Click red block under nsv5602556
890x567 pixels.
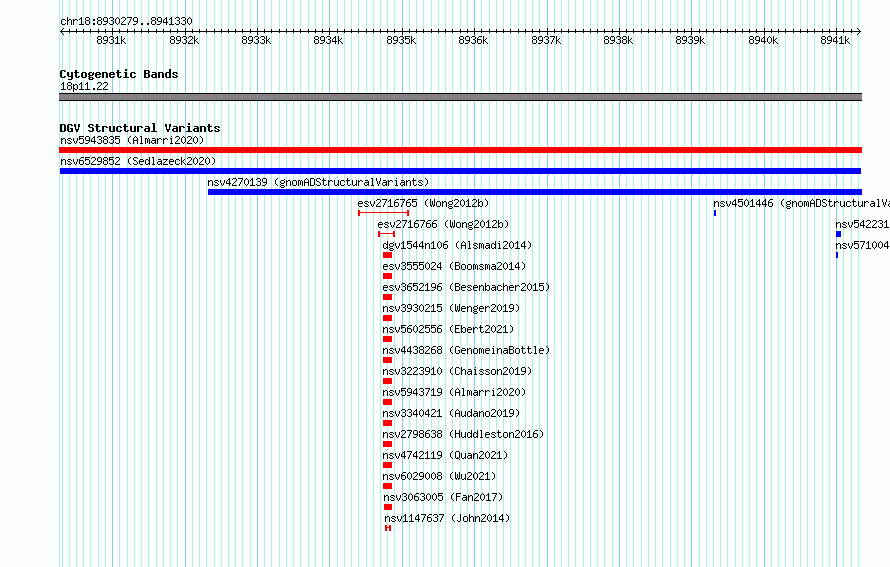click(388, 339)
